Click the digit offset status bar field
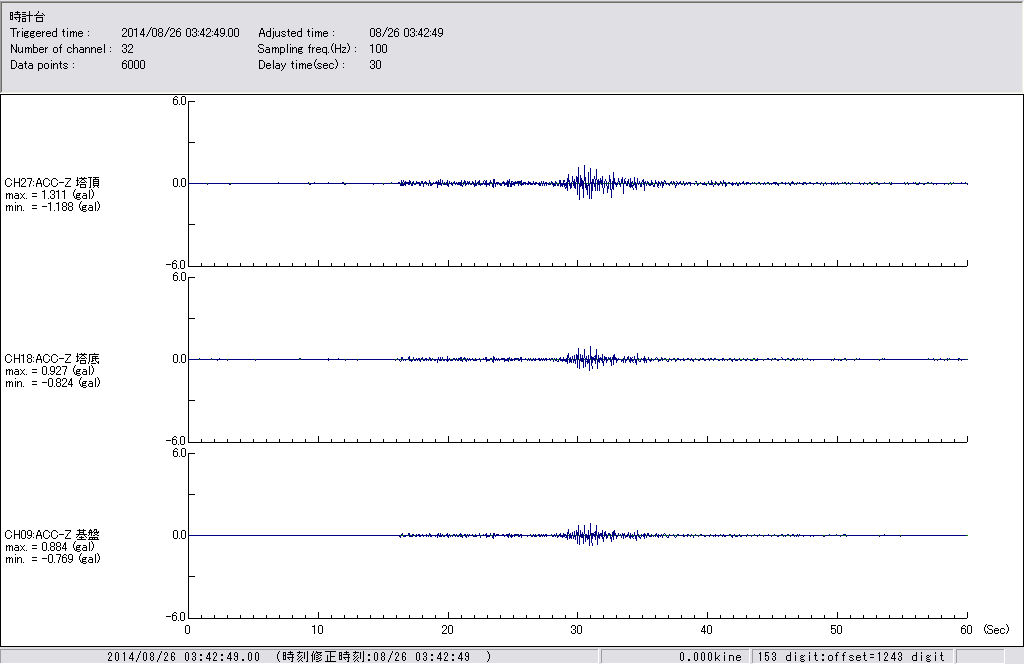 click(x=850, y=656)
